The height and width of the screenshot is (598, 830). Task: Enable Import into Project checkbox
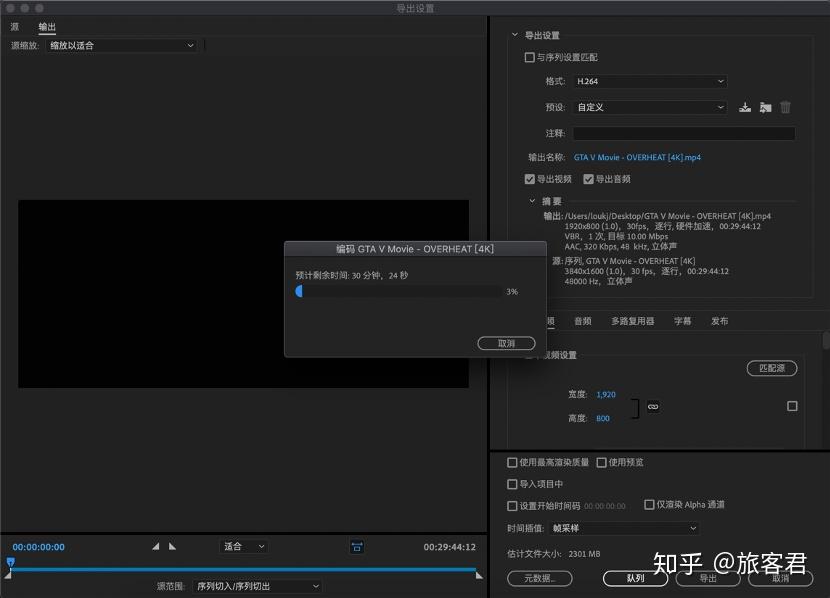tap(512, 484)
